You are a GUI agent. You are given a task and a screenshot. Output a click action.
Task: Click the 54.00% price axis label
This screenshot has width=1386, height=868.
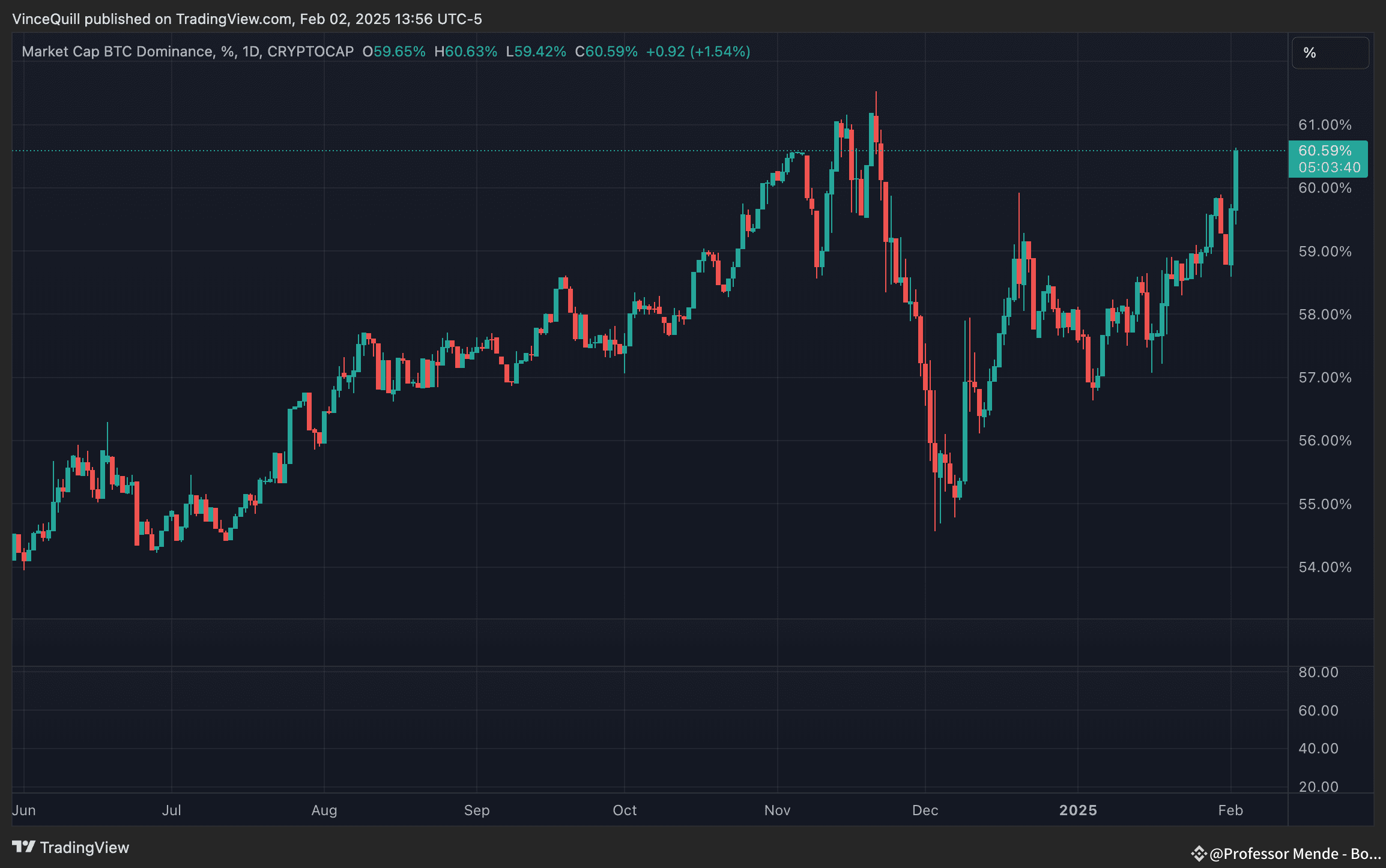click(x=1325, y=567)
